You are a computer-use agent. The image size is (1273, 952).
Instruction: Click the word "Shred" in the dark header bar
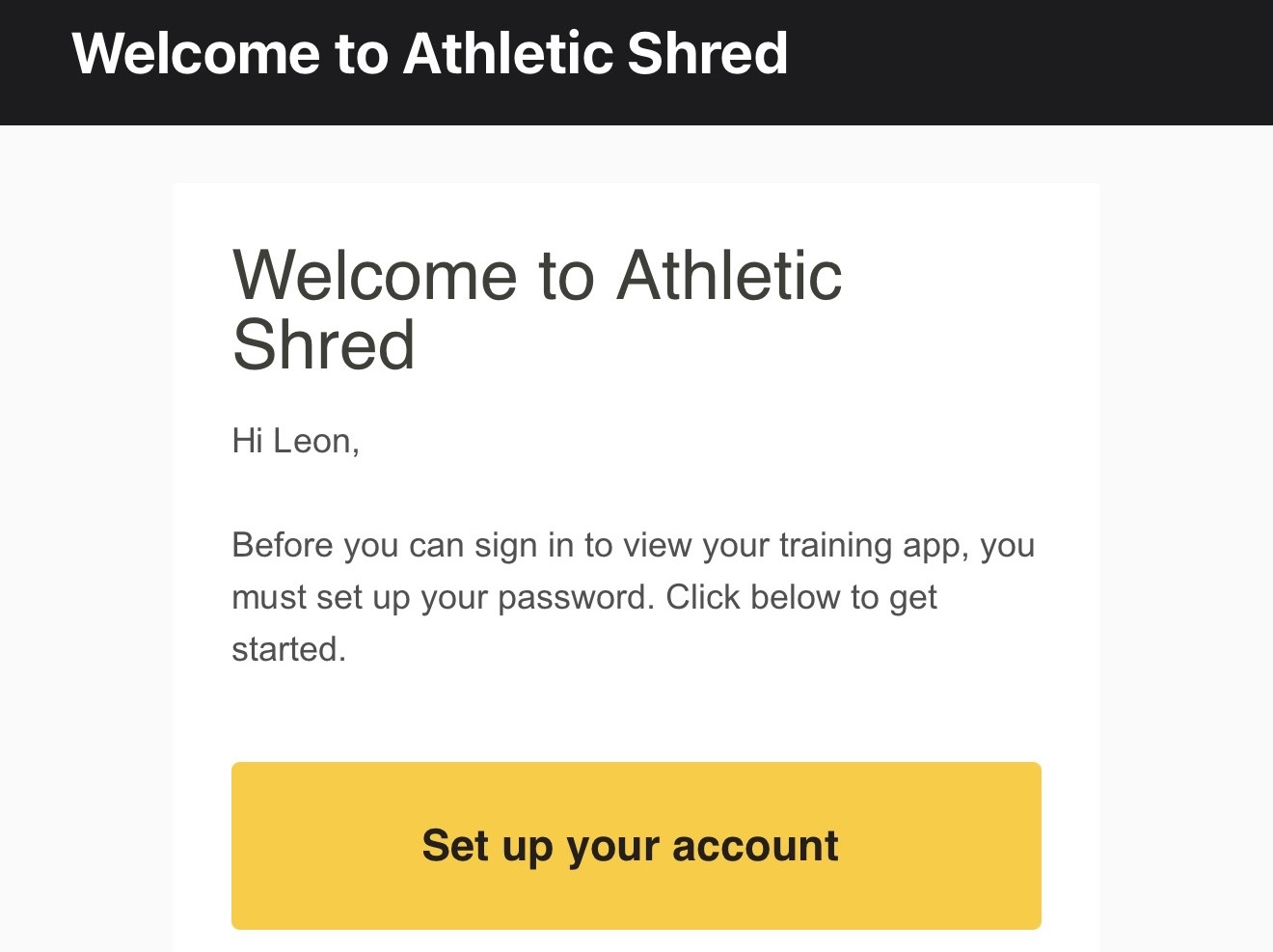707,53
